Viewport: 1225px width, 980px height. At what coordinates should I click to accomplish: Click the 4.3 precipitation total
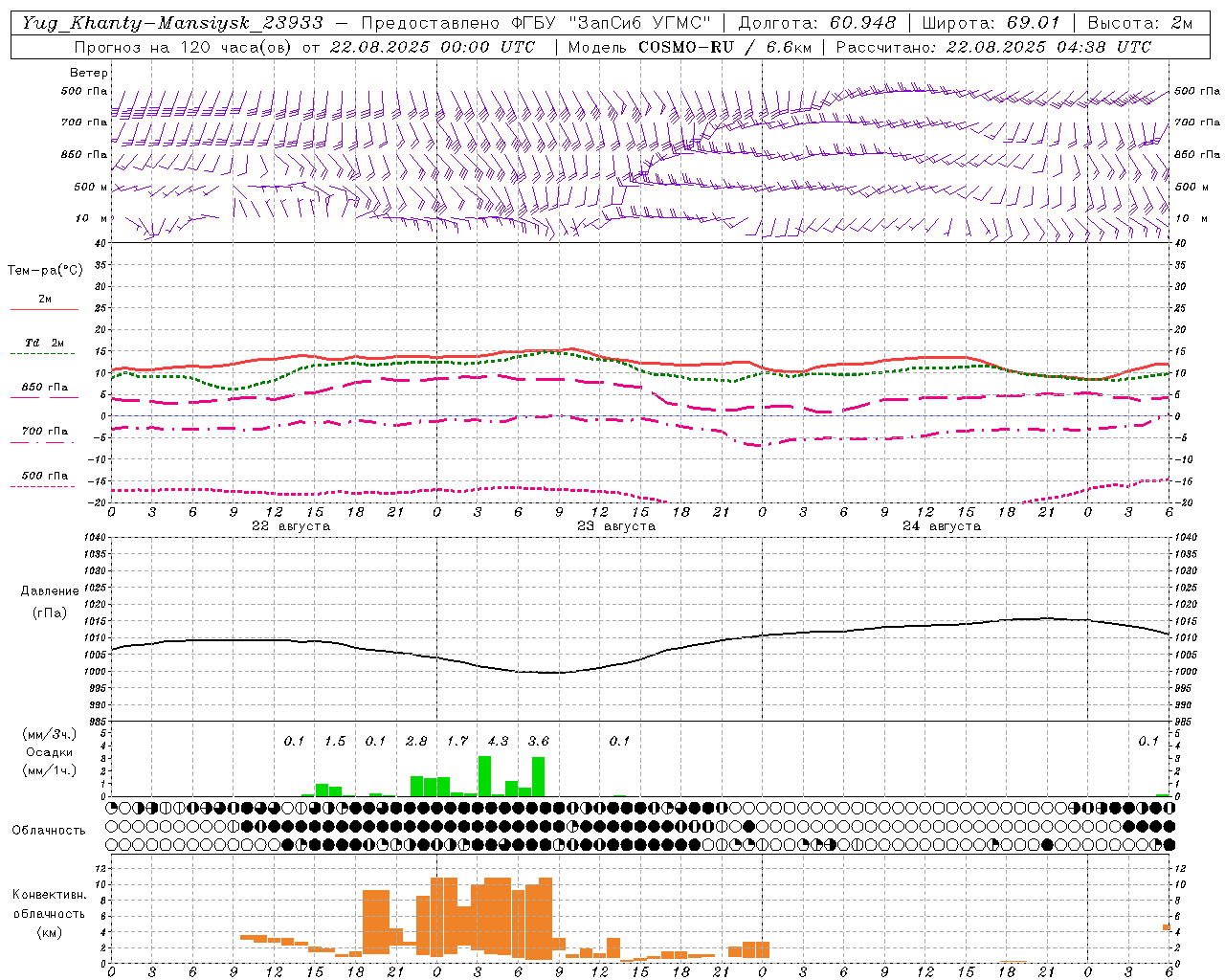pos(498,742)
